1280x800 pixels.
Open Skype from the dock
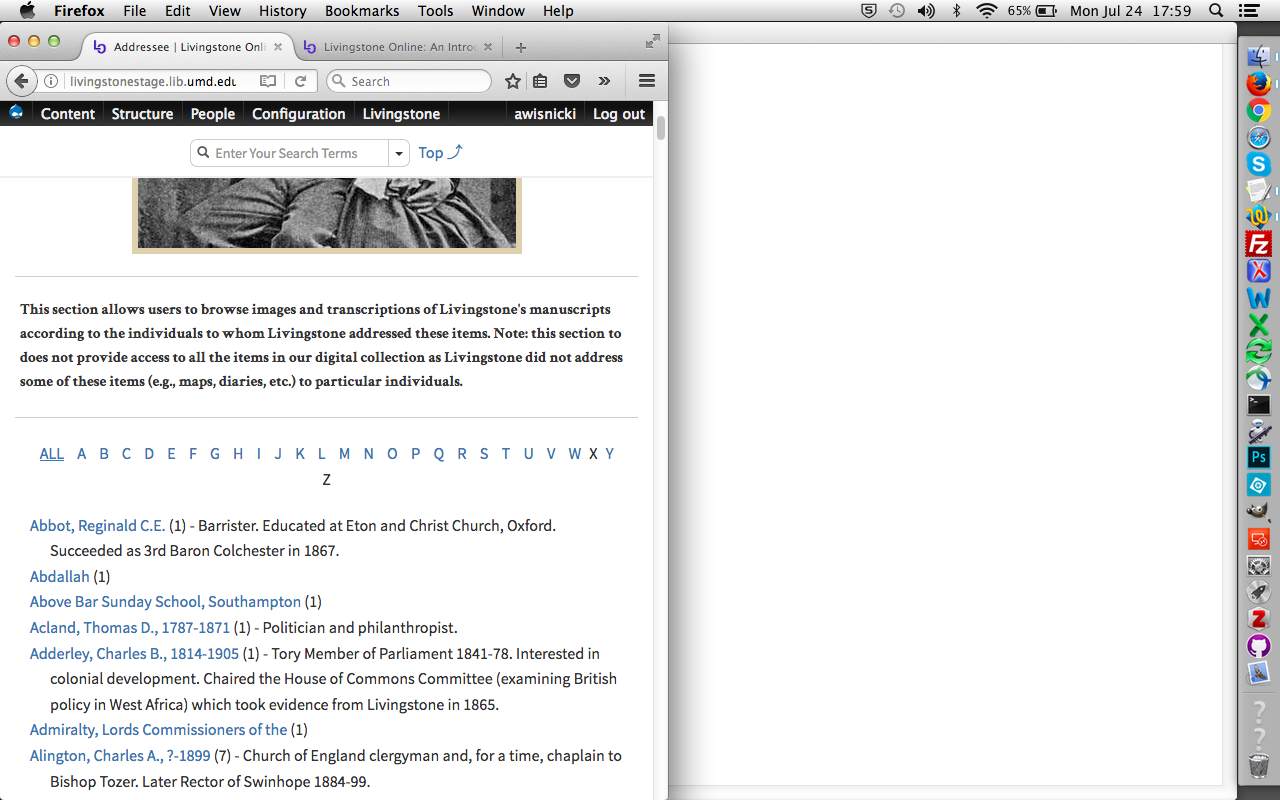coord(1258,164)
